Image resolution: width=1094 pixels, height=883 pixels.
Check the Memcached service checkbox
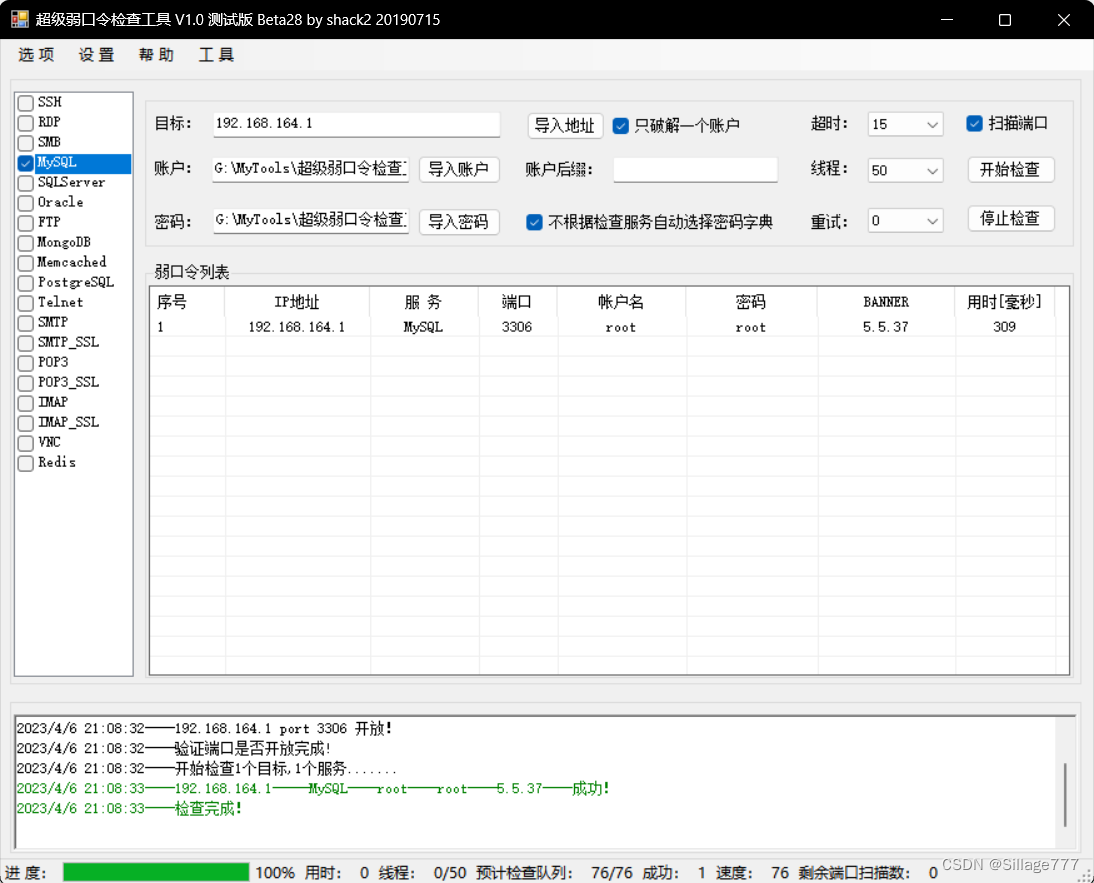click(x=26, y=263)
